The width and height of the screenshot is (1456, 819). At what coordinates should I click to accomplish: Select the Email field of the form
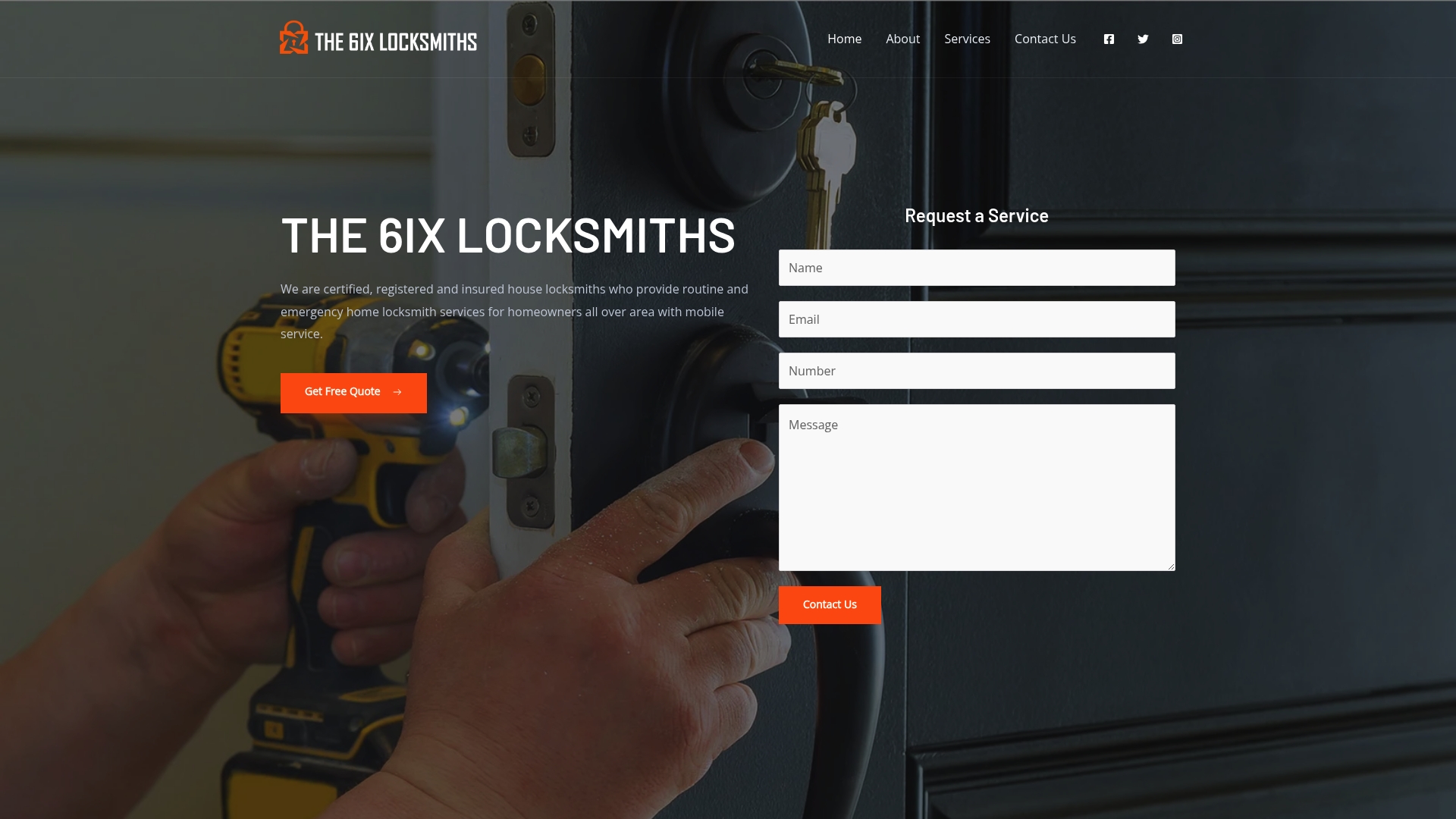(x=977, y=318)
